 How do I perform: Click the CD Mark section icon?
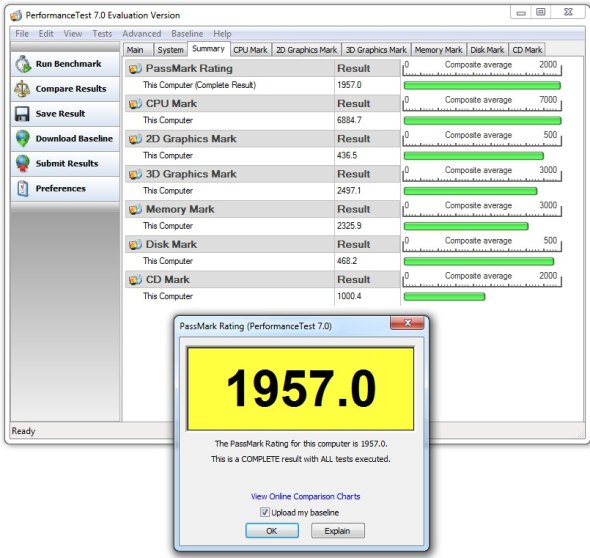click(135, 280)
